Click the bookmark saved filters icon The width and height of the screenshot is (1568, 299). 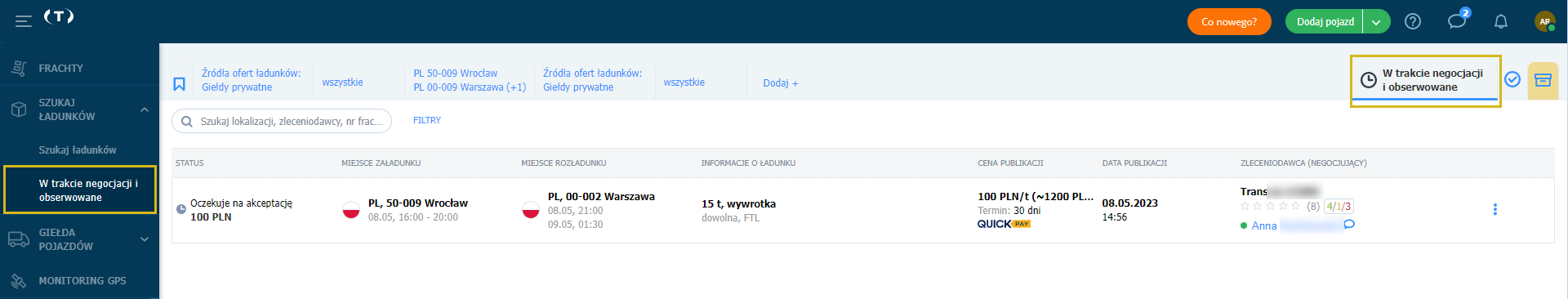pyautogui.click(x=179, y=84)
